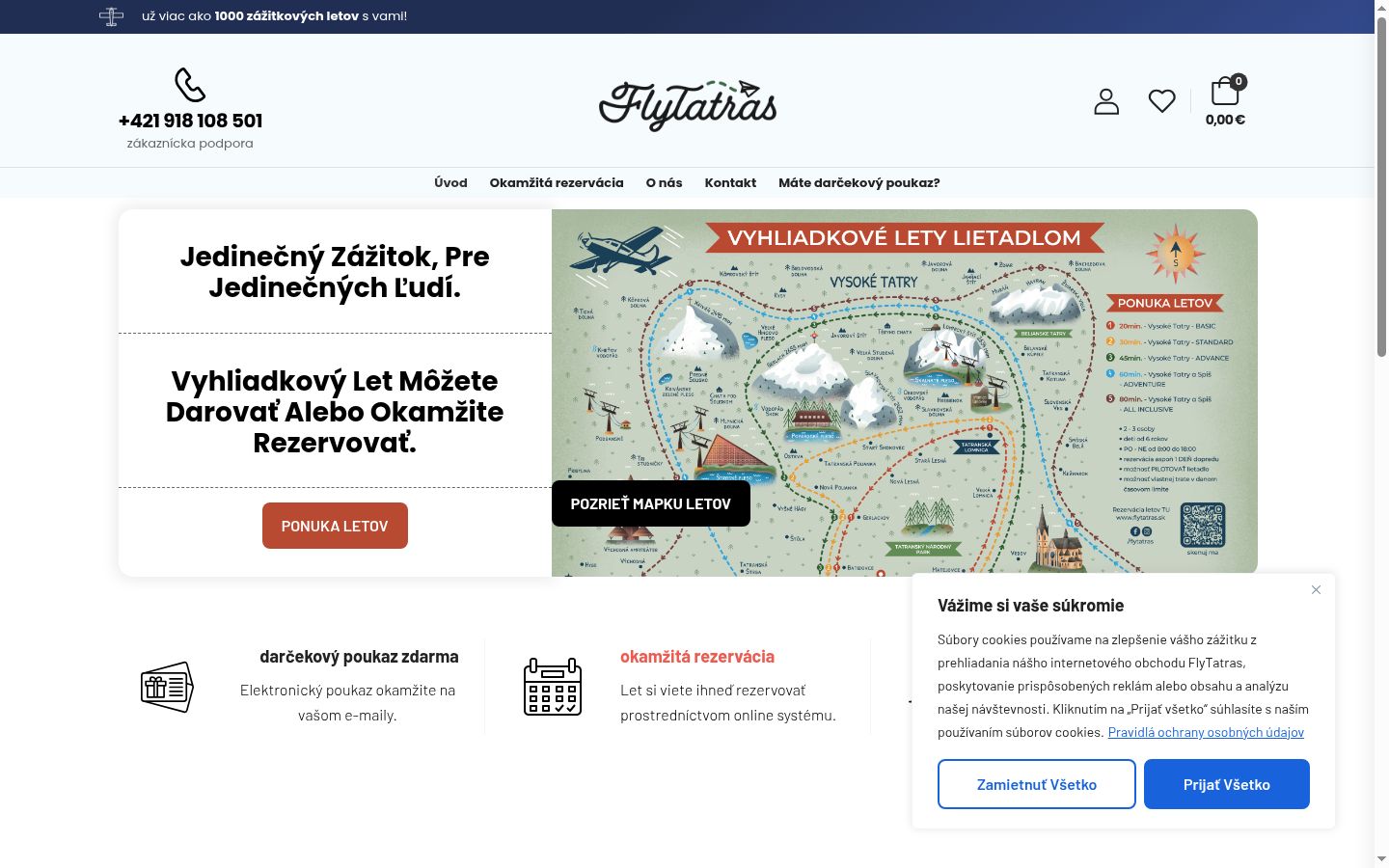Go to the Úvod menu item

(450, 182)
